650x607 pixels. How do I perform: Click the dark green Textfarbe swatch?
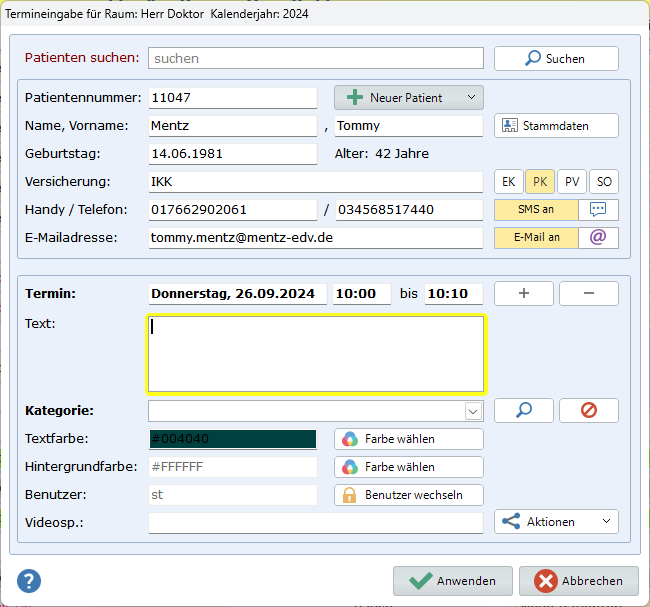(232, 439)
